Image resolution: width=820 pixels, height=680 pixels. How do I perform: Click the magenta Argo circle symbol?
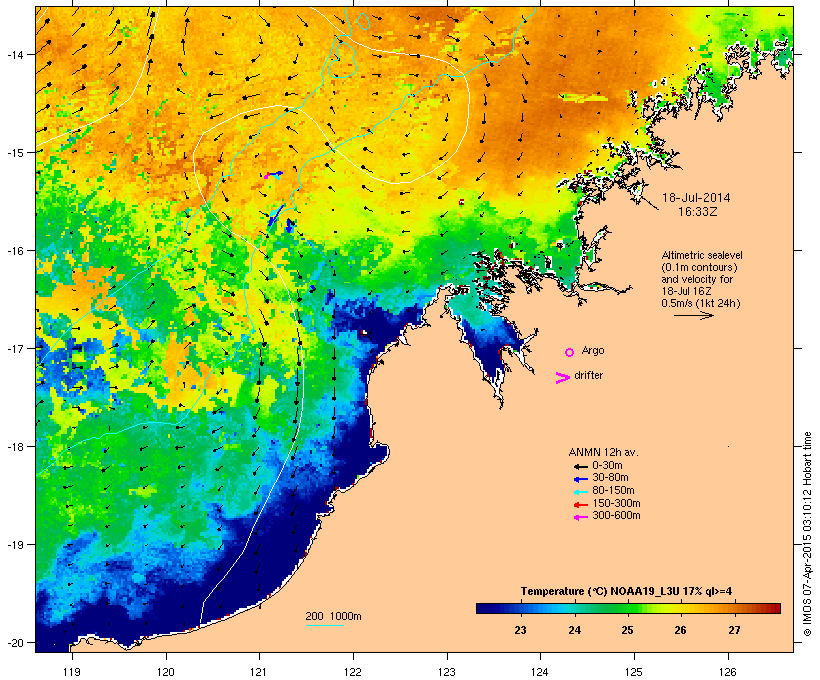570,353
